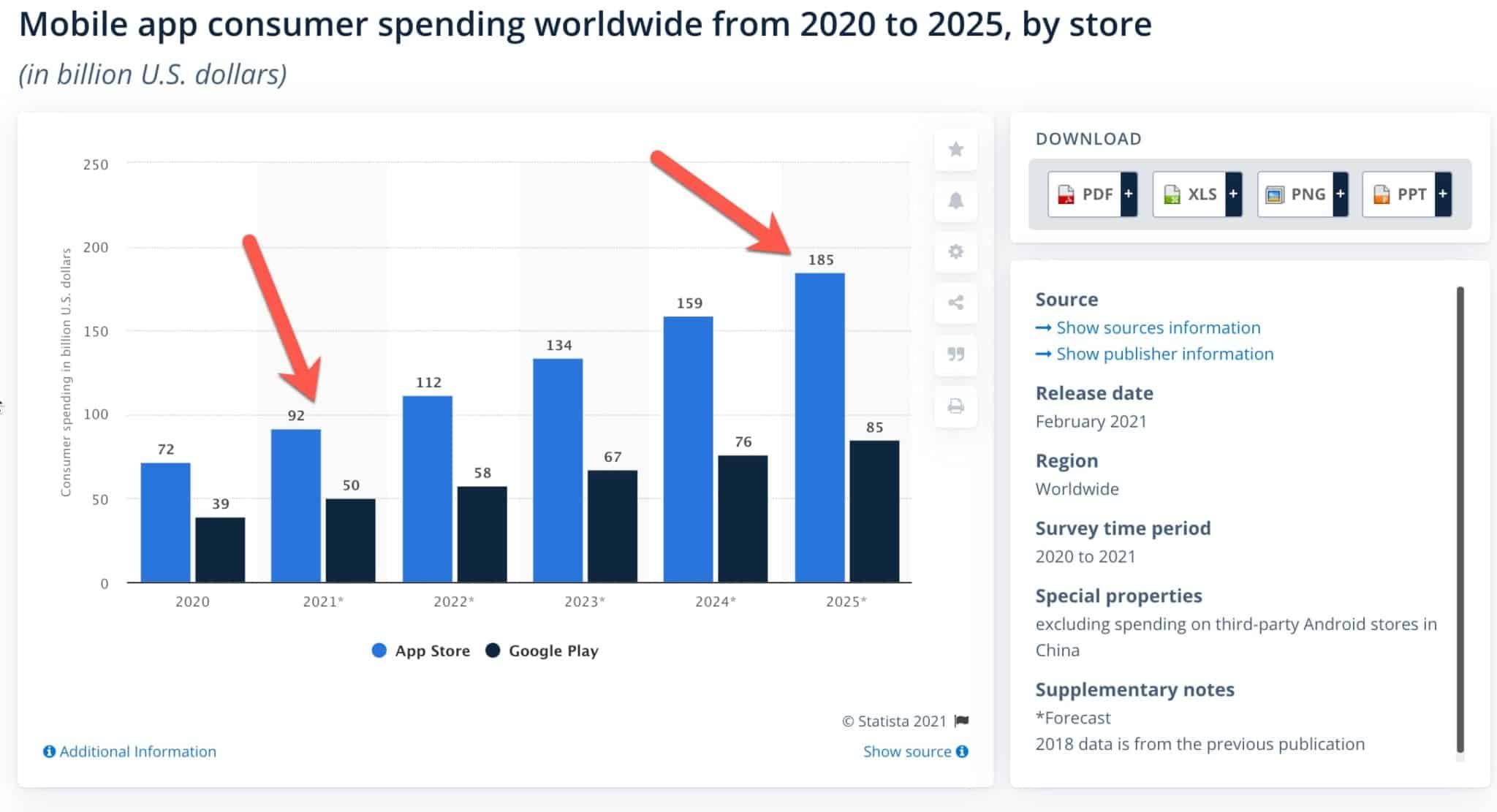The image size is (1497, 812).
Task: Open Show publisher information link
Action: coord(1164,354)
